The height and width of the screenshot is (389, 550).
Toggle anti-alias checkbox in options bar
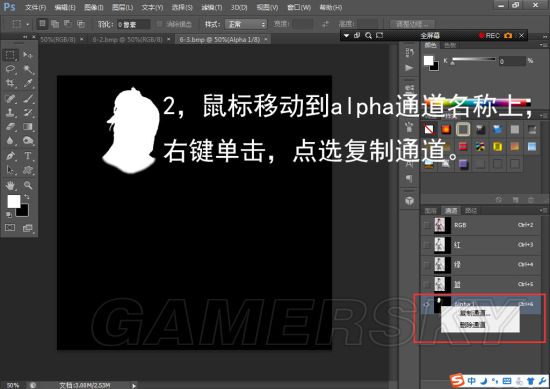point(160,24)
